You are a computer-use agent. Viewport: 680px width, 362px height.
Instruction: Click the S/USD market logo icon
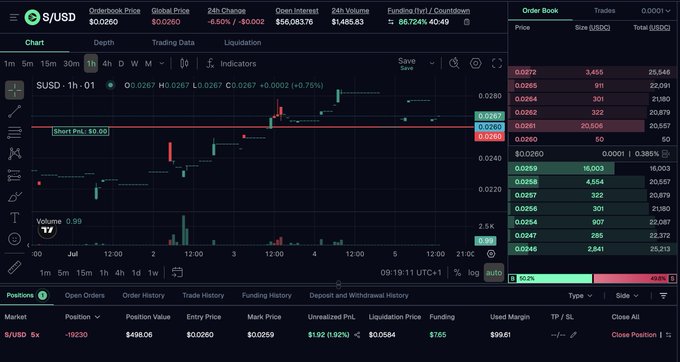point(32,17)
